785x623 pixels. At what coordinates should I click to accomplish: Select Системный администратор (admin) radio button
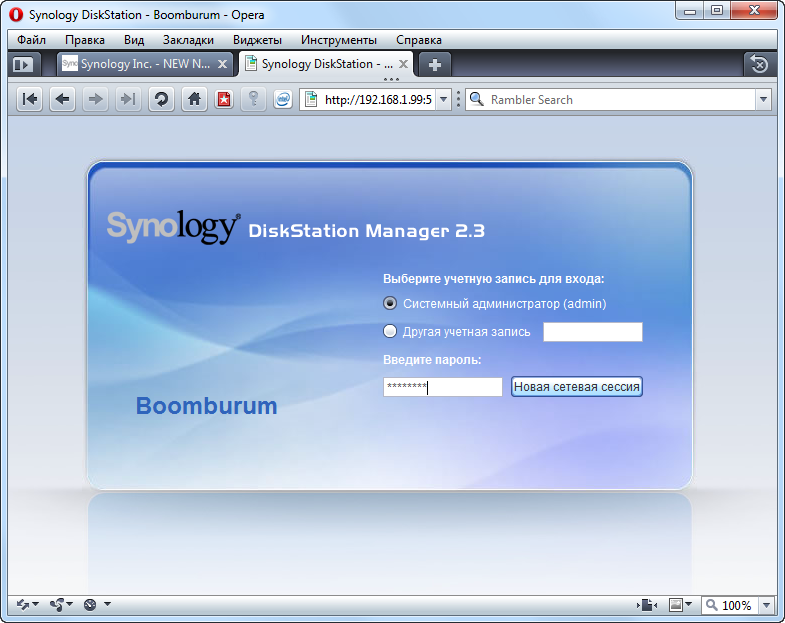click(389, 303)
